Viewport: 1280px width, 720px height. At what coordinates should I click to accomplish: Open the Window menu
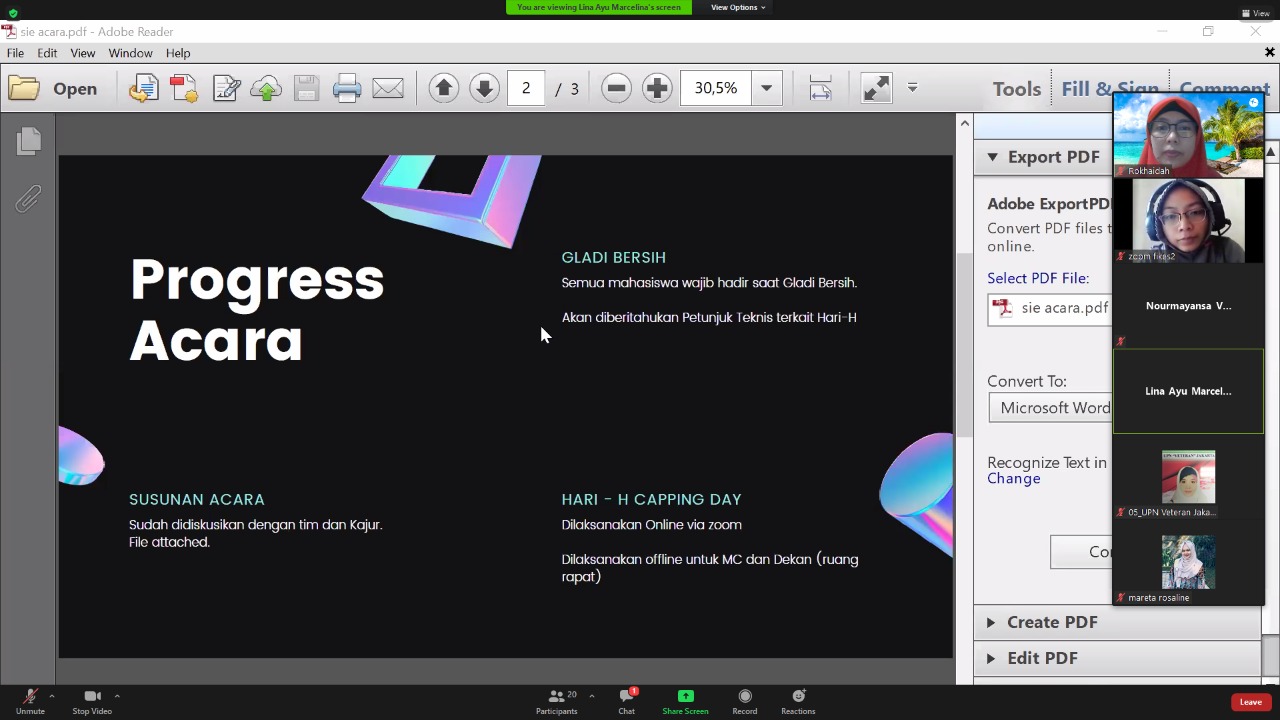130,53
